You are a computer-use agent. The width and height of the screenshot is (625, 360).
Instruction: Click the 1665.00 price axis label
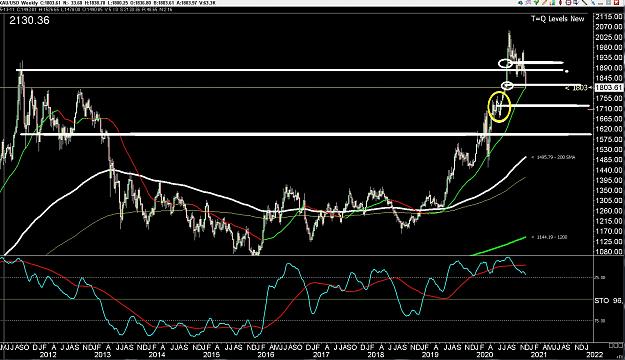point(608,119)
